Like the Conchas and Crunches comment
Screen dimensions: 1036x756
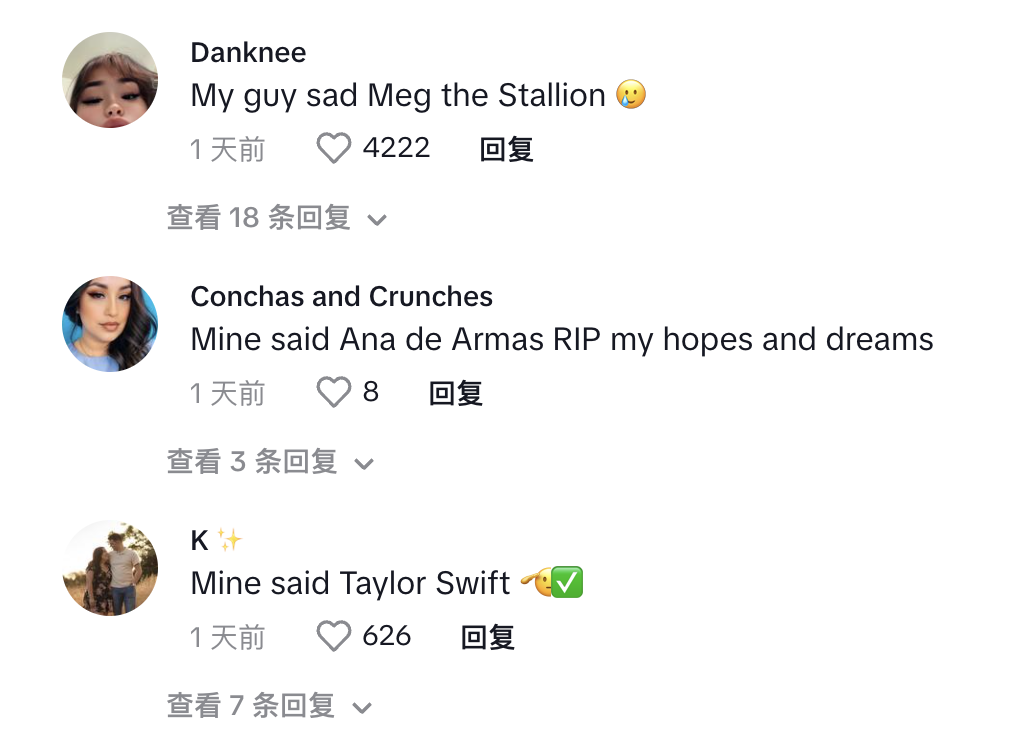click(334, 392)
